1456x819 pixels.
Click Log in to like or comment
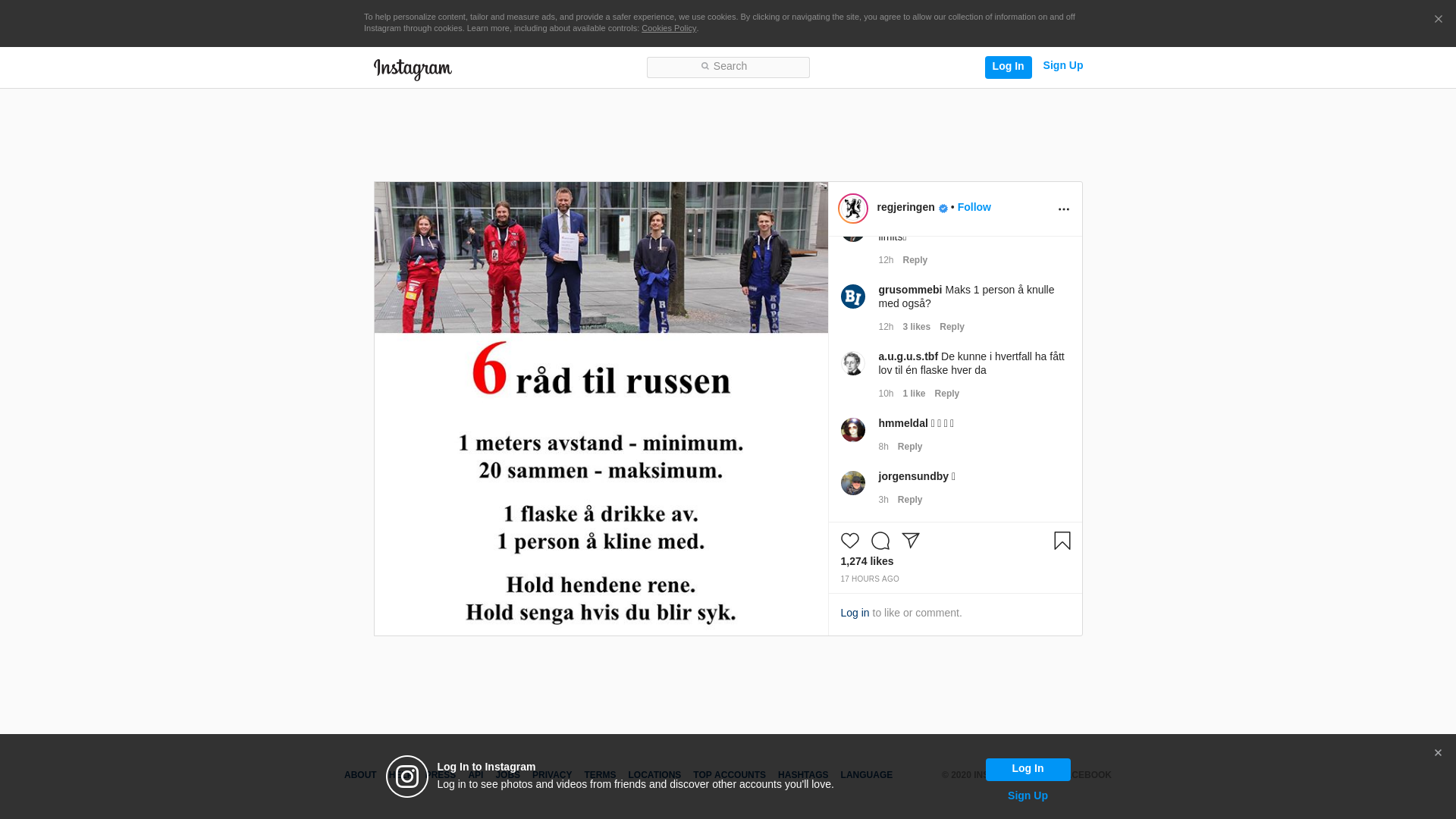click(855, 613)
